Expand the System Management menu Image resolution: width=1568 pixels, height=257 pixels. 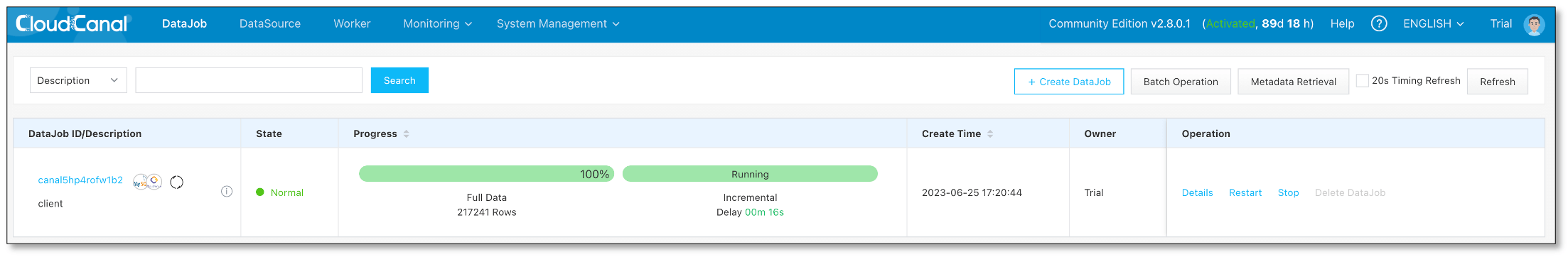pos(558,23)
